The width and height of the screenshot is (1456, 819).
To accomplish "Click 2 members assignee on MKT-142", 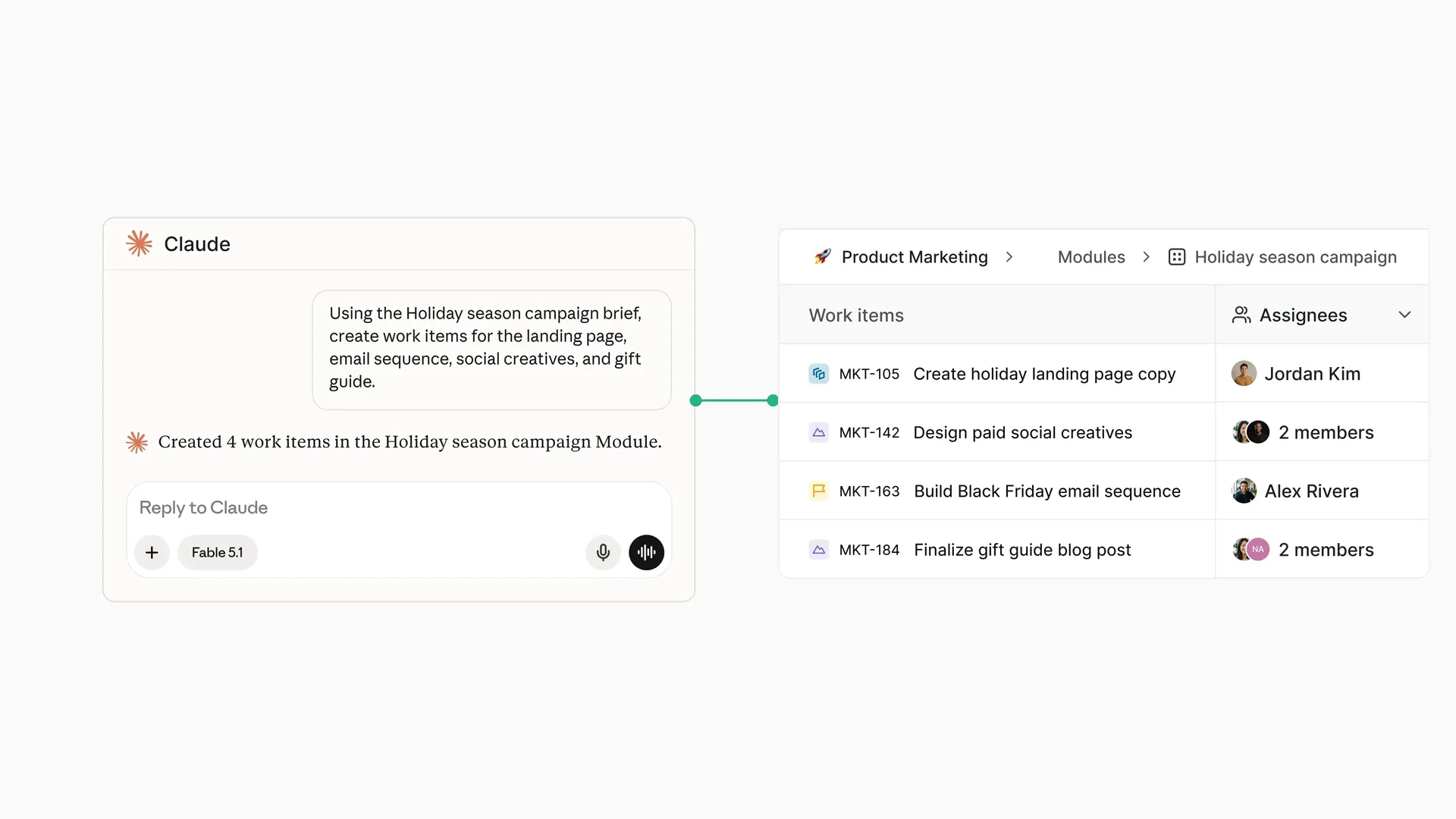I will [1326, 432].
